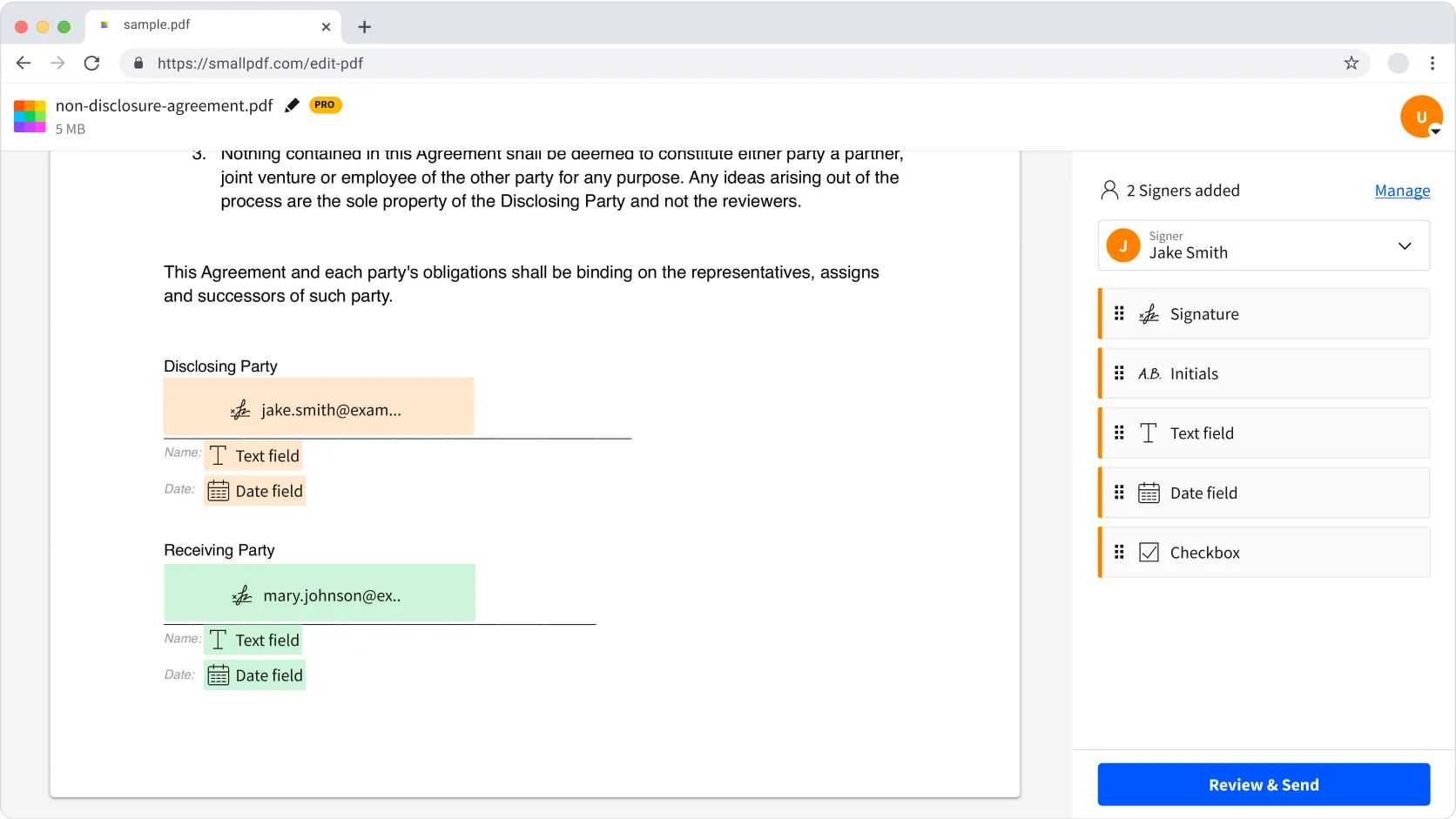Open a new browser tab
Viewport: 1456px width, 819px height.
(x=364, y=27)
